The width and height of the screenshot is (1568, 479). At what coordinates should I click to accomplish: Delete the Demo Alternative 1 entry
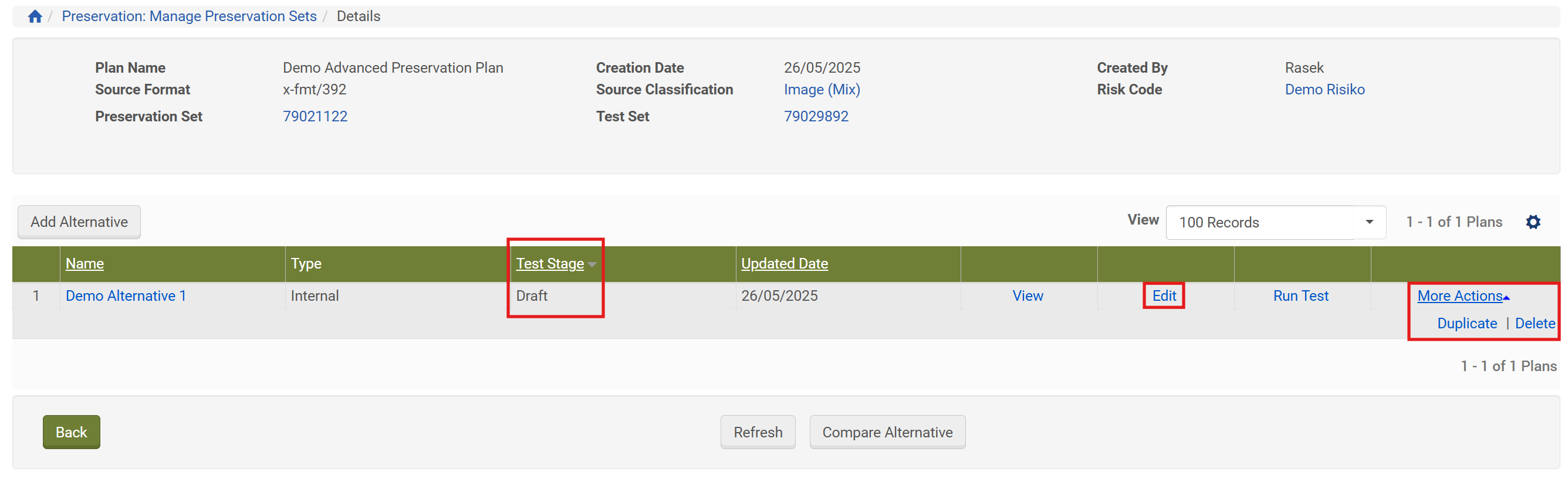tap(1535, 324)
